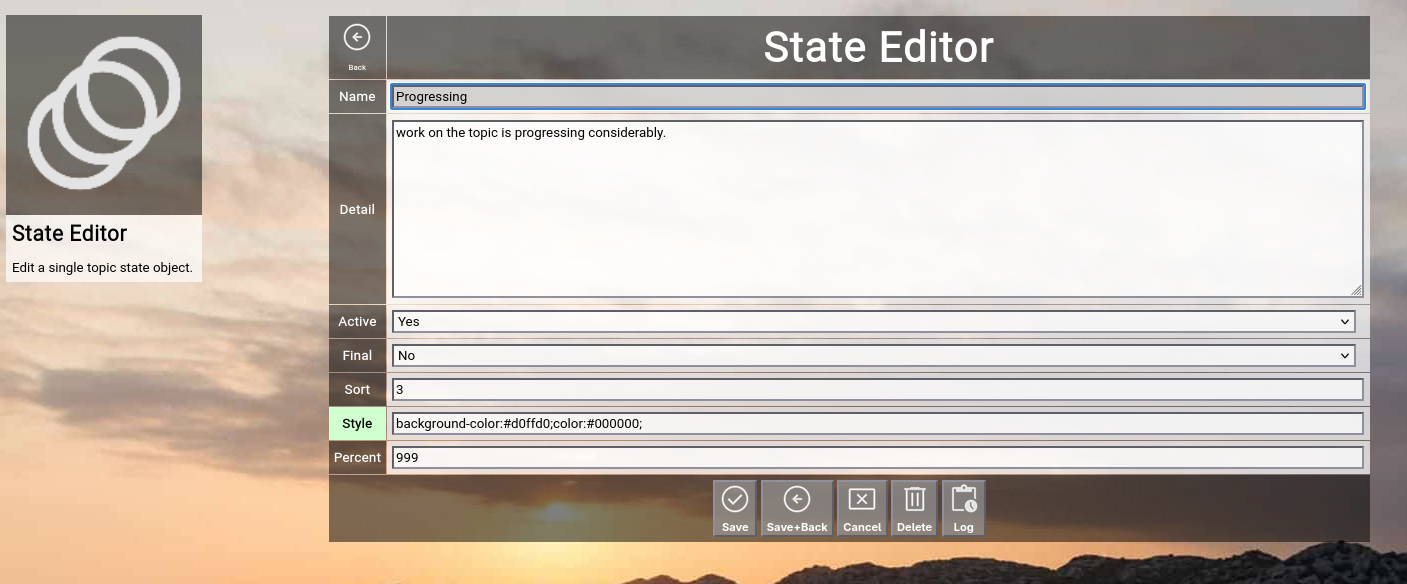Screen dimensions: 1407x584
Task: Click the State Editor heading under the logo
Action: tap(70, 234)
